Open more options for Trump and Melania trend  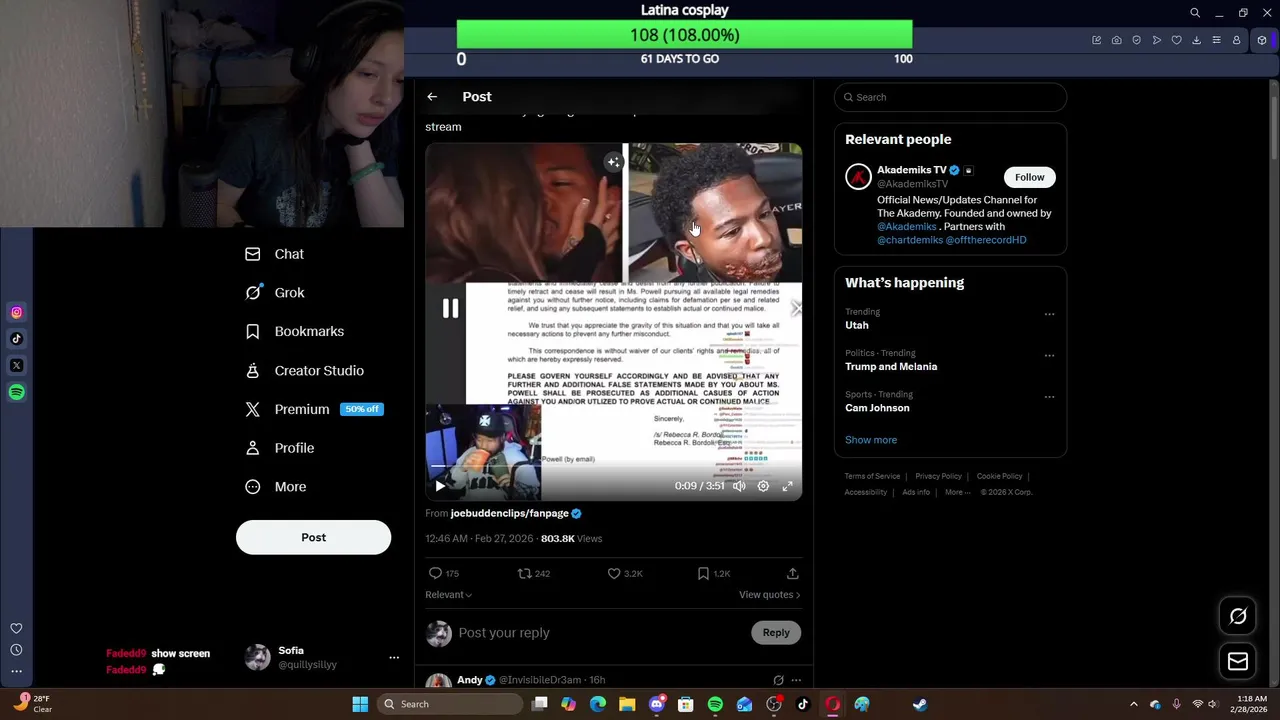click(x=1049, y=355)
